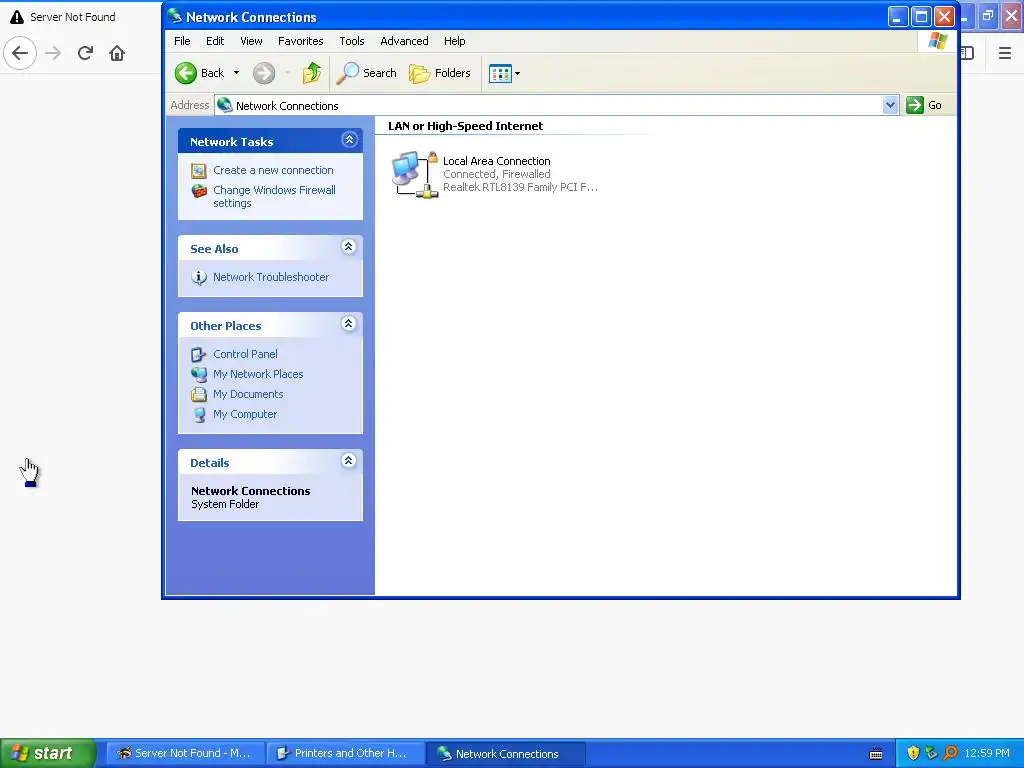Open the browser hamburger menu
Image resolution: width=1024 pixels, height=768 pixels.
tap(1005, 53)
